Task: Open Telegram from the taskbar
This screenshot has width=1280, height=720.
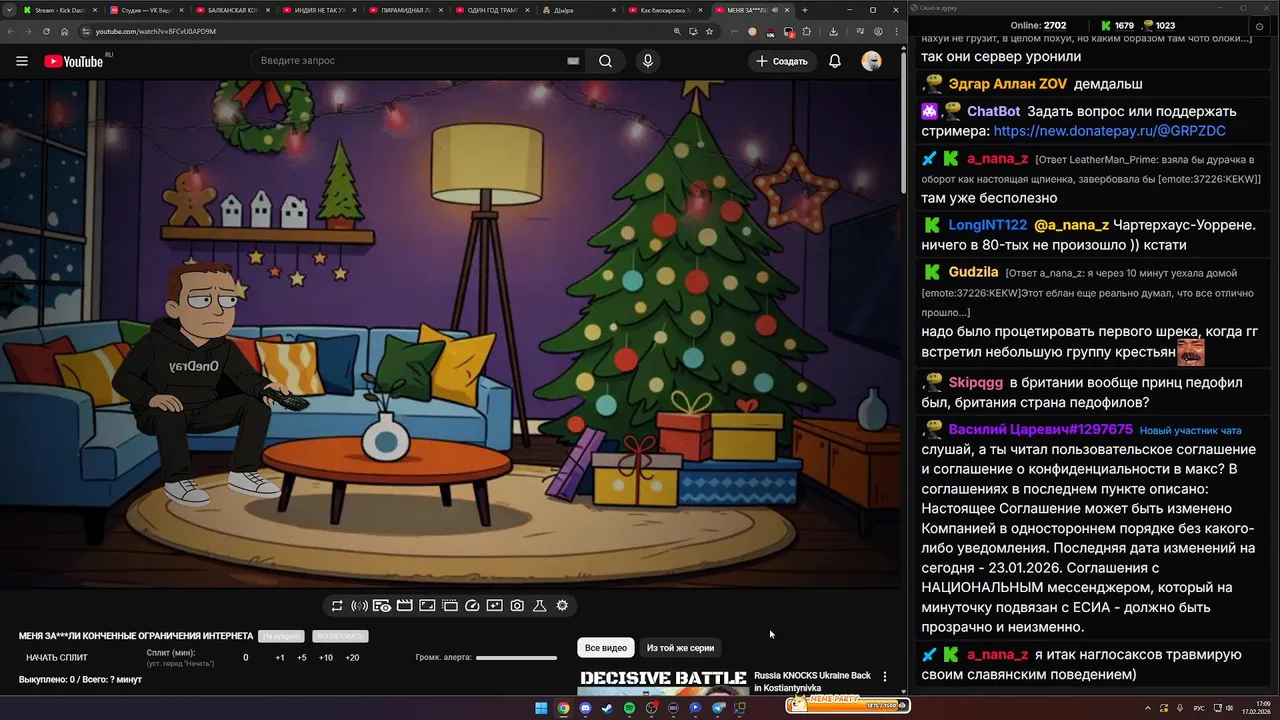Action: pyautogui.click(x=718, y=708)
